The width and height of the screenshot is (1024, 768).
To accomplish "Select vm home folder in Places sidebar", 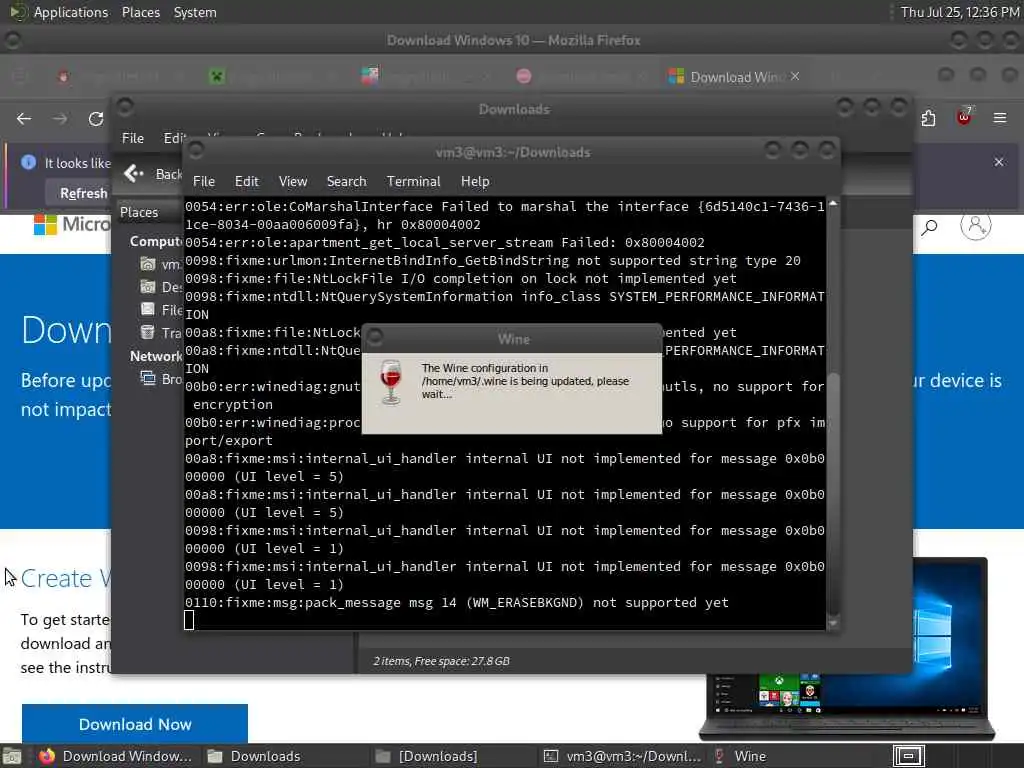I will [160, 264].
